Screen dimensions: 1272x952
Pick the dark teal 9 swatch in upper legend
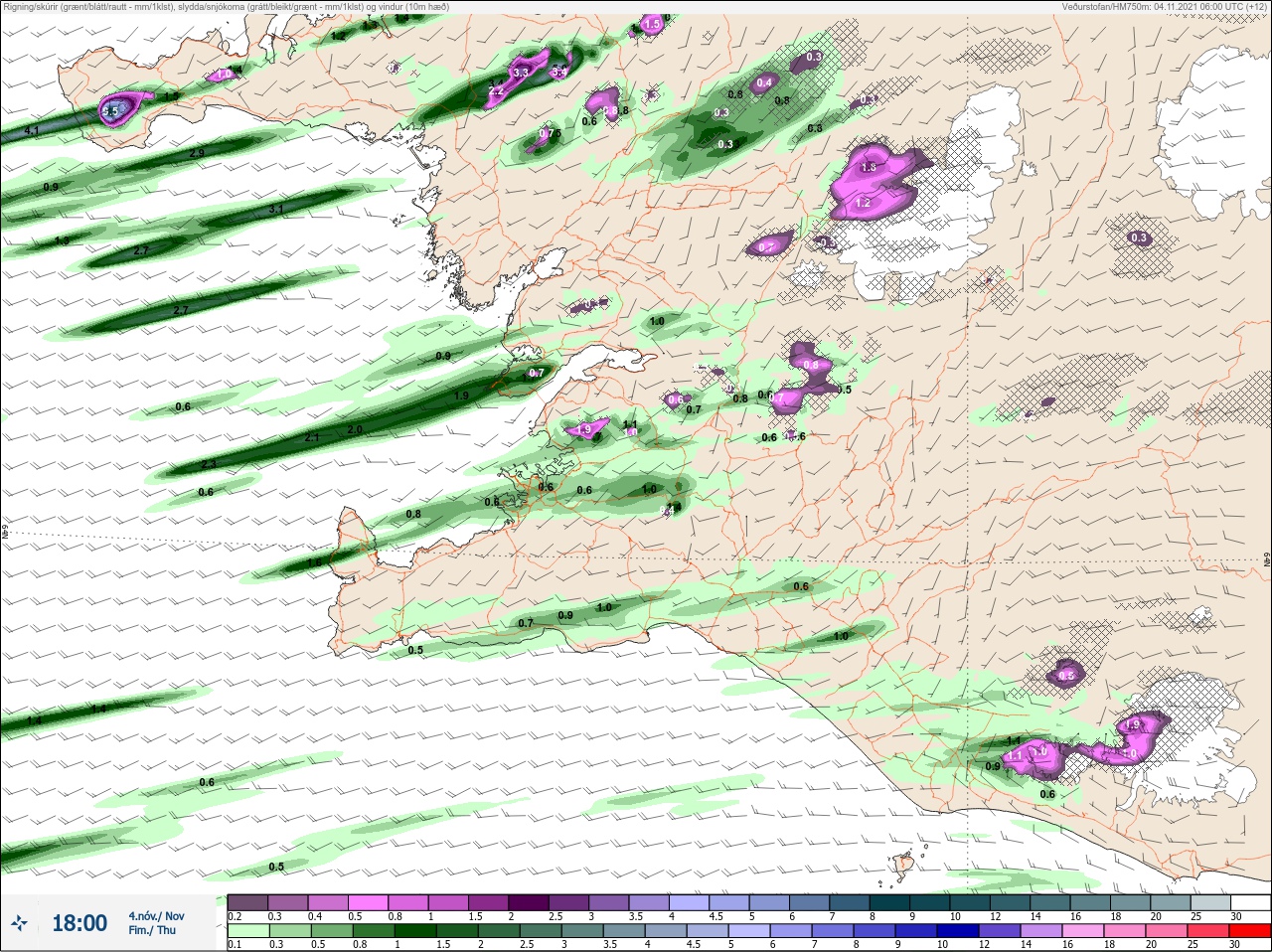[x=930, y=901]
